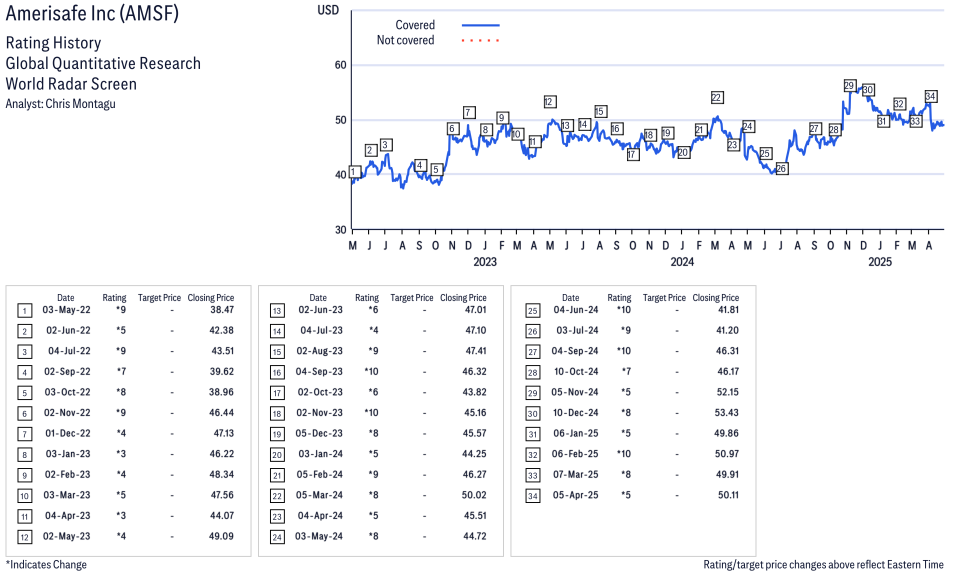The width and height of the screenshot is (955, 571).
Task: Click row number box 1 in first table
Action: (x=24, y=311)
